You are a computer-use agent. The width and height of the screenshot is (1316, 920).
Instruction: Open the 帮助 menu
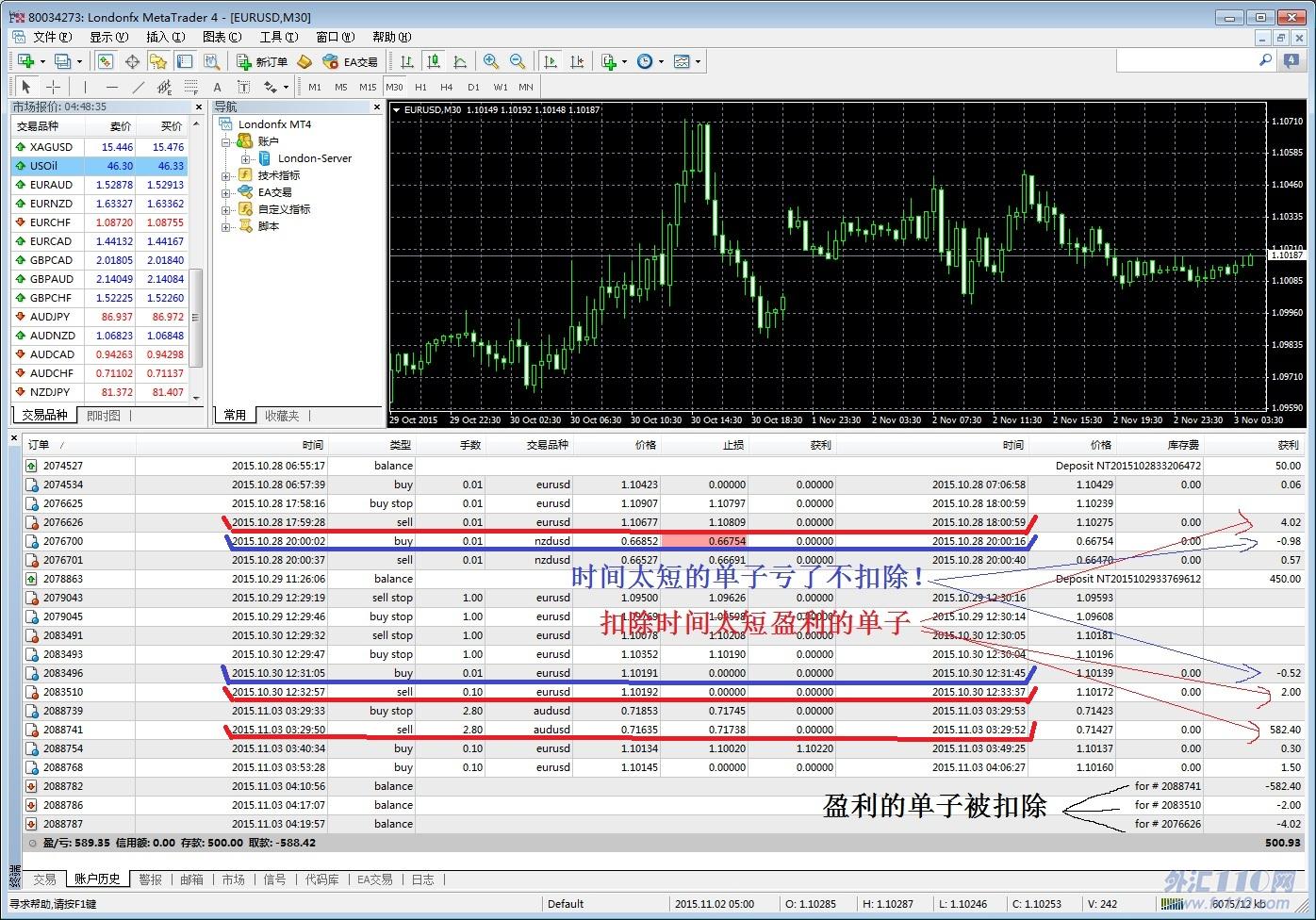click(x=391, y=37)
